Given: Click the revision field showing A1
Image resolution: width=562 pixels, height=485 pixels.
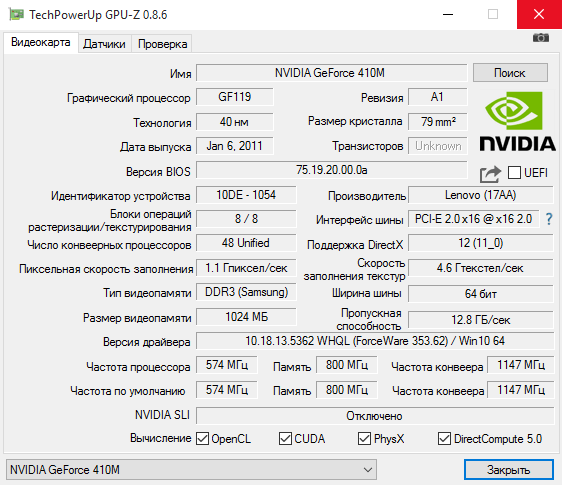Looking at the screenshot, I should coord(438,97).
